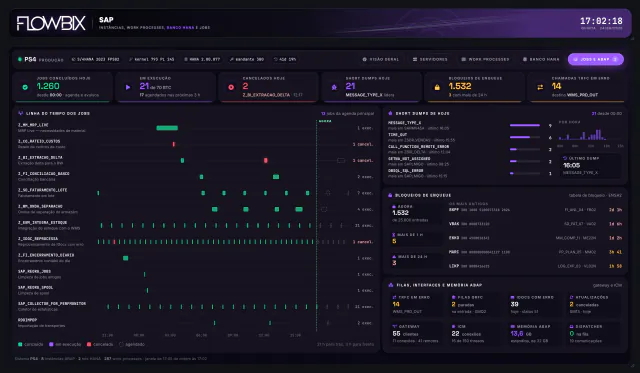
Task: Click the green concluído legend swatch
Action: [20, 344]
